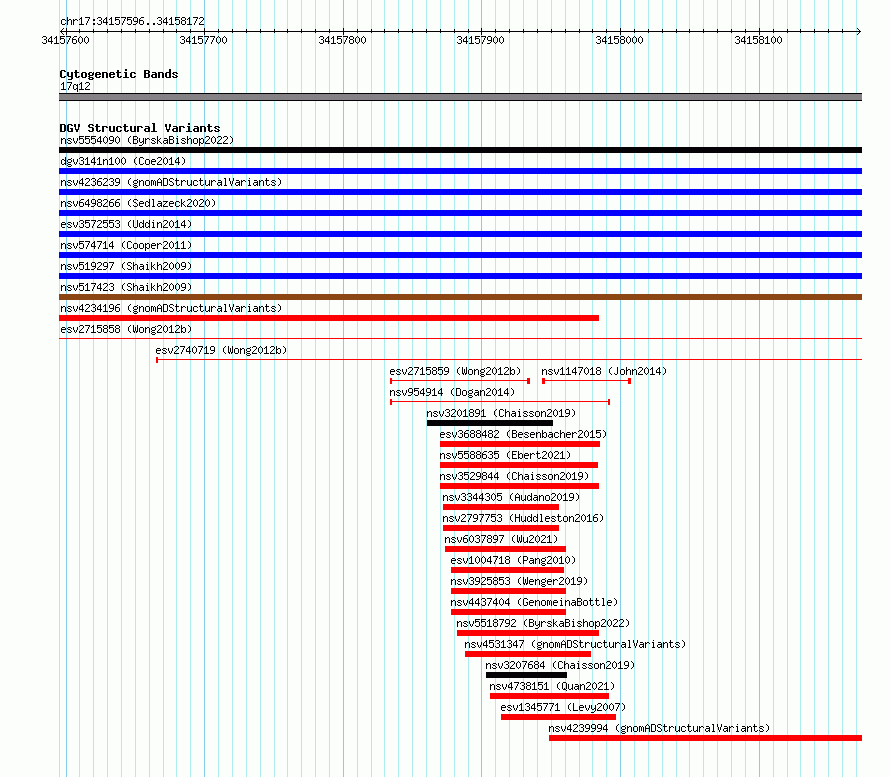Click ruler position 34157900

pos(480,40)
